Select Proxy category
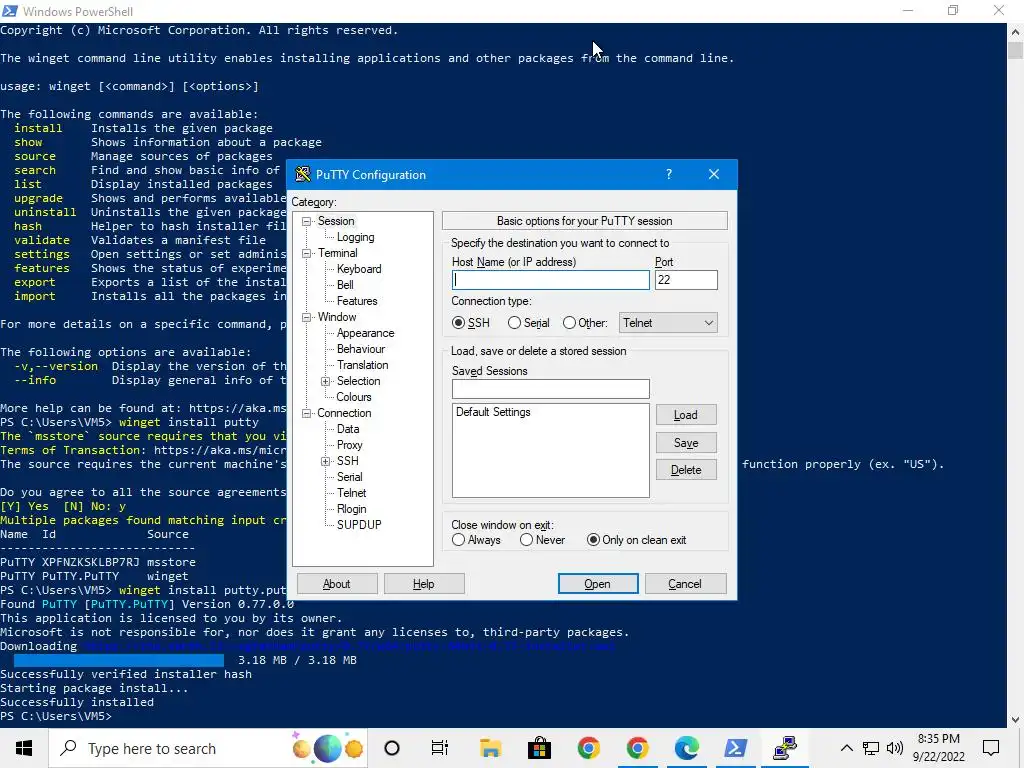 click(x=349, y=445)
